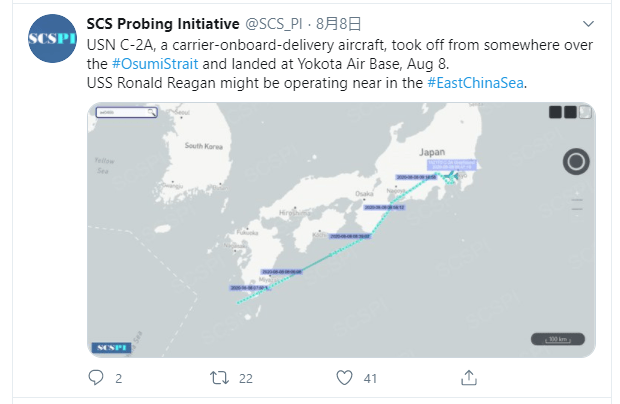
Task: Retweet this post
Action: (x=217, y=378)
